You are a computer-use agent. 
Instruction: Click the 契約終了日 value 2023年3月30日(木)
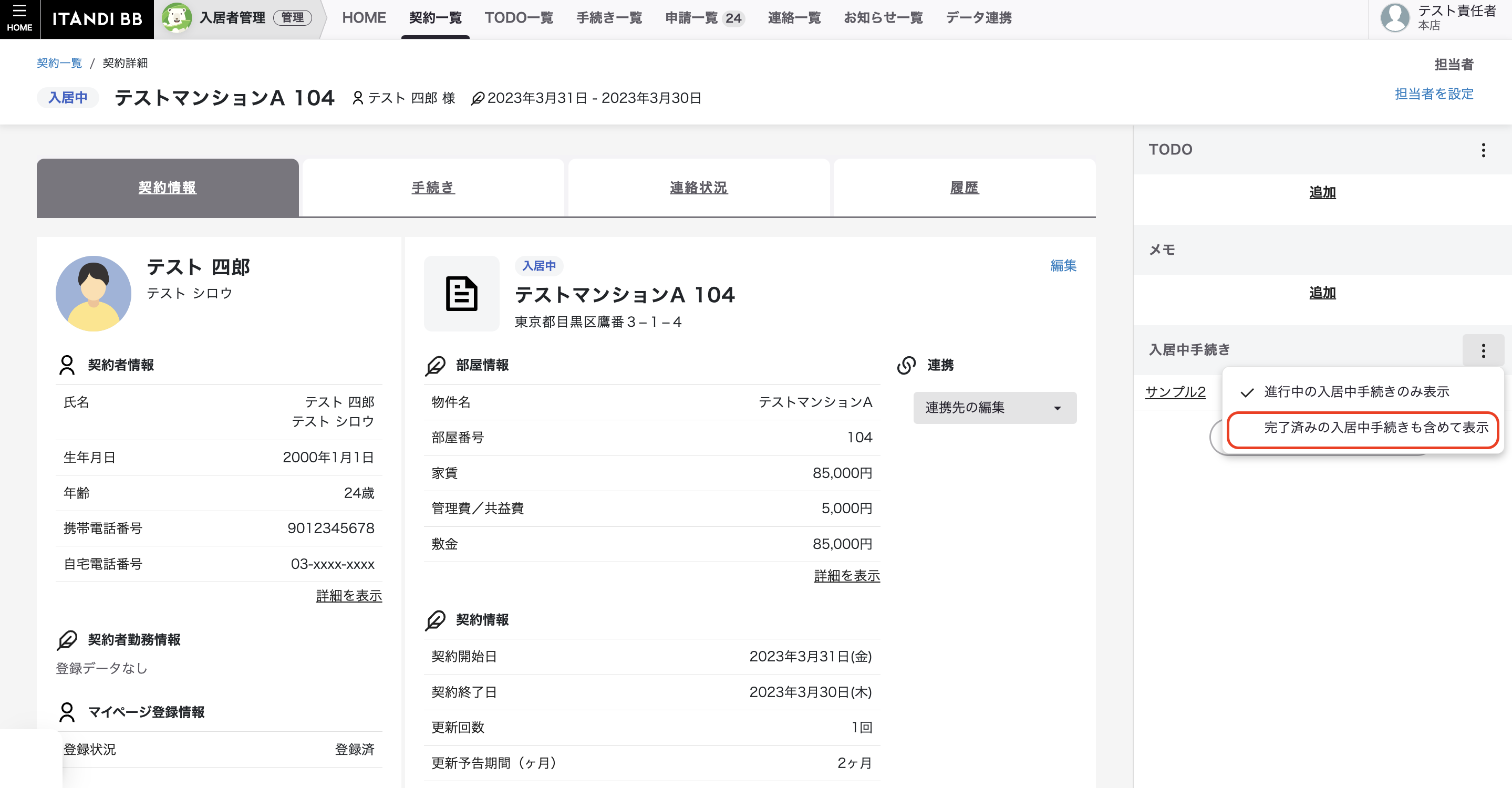pos(811,692)
